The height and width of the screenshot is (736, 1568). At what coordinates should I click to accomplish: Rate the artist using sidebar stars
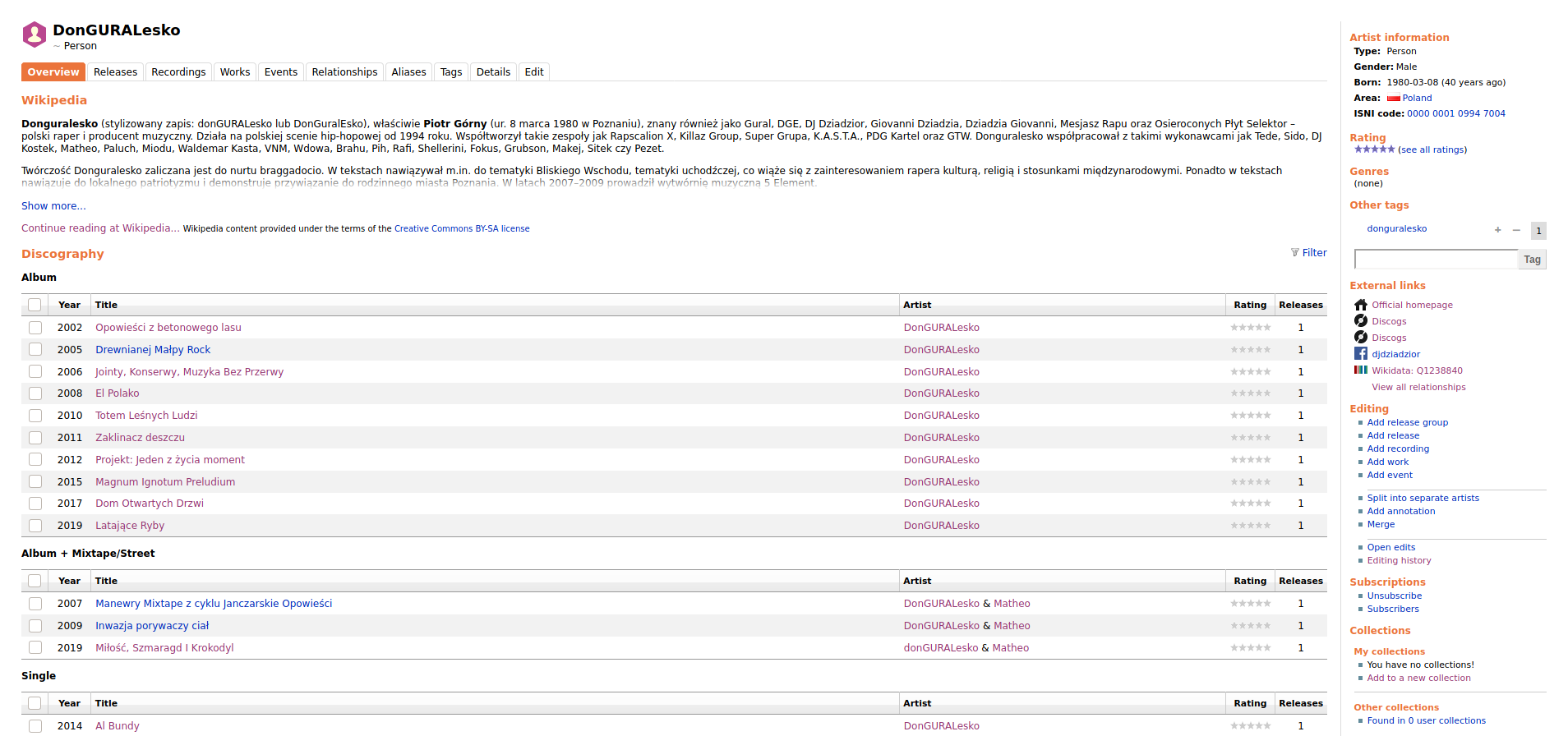1374,149
